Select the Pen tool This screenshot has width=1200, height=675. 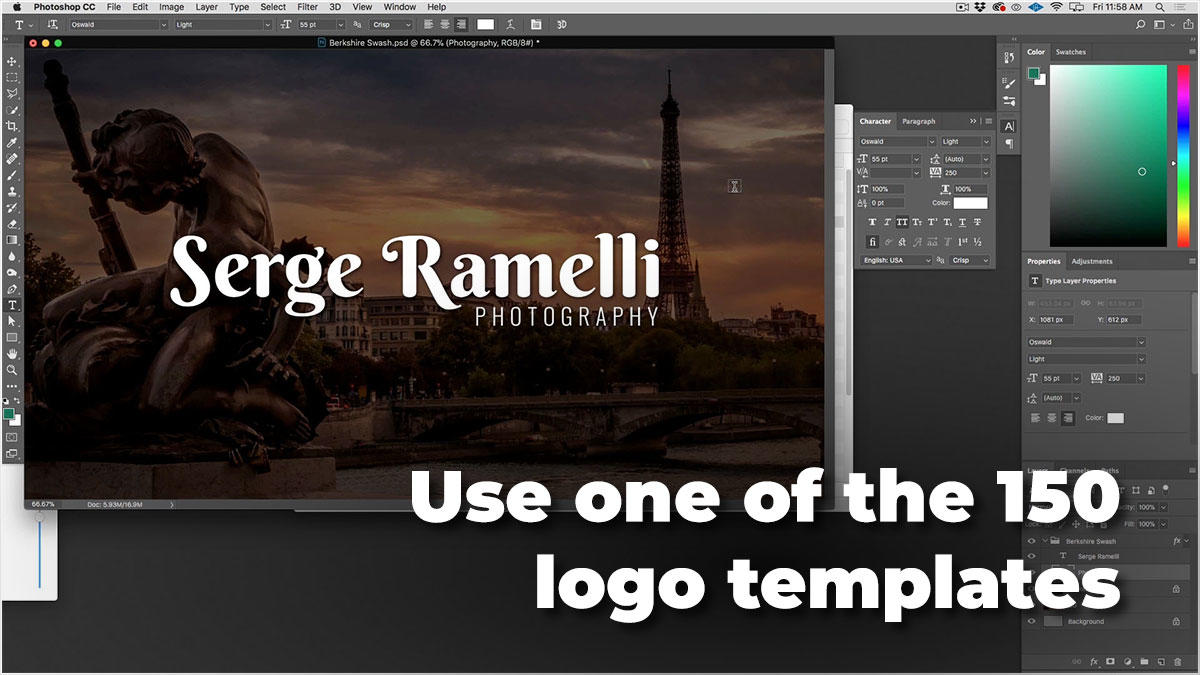pos(12,288)
